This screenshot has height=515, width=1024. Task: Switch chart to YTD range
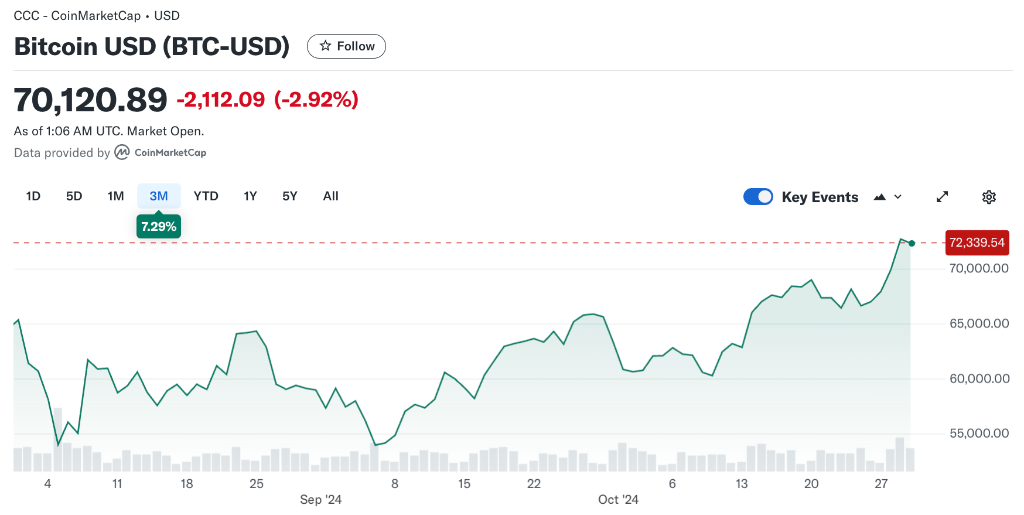coord(206,196)
